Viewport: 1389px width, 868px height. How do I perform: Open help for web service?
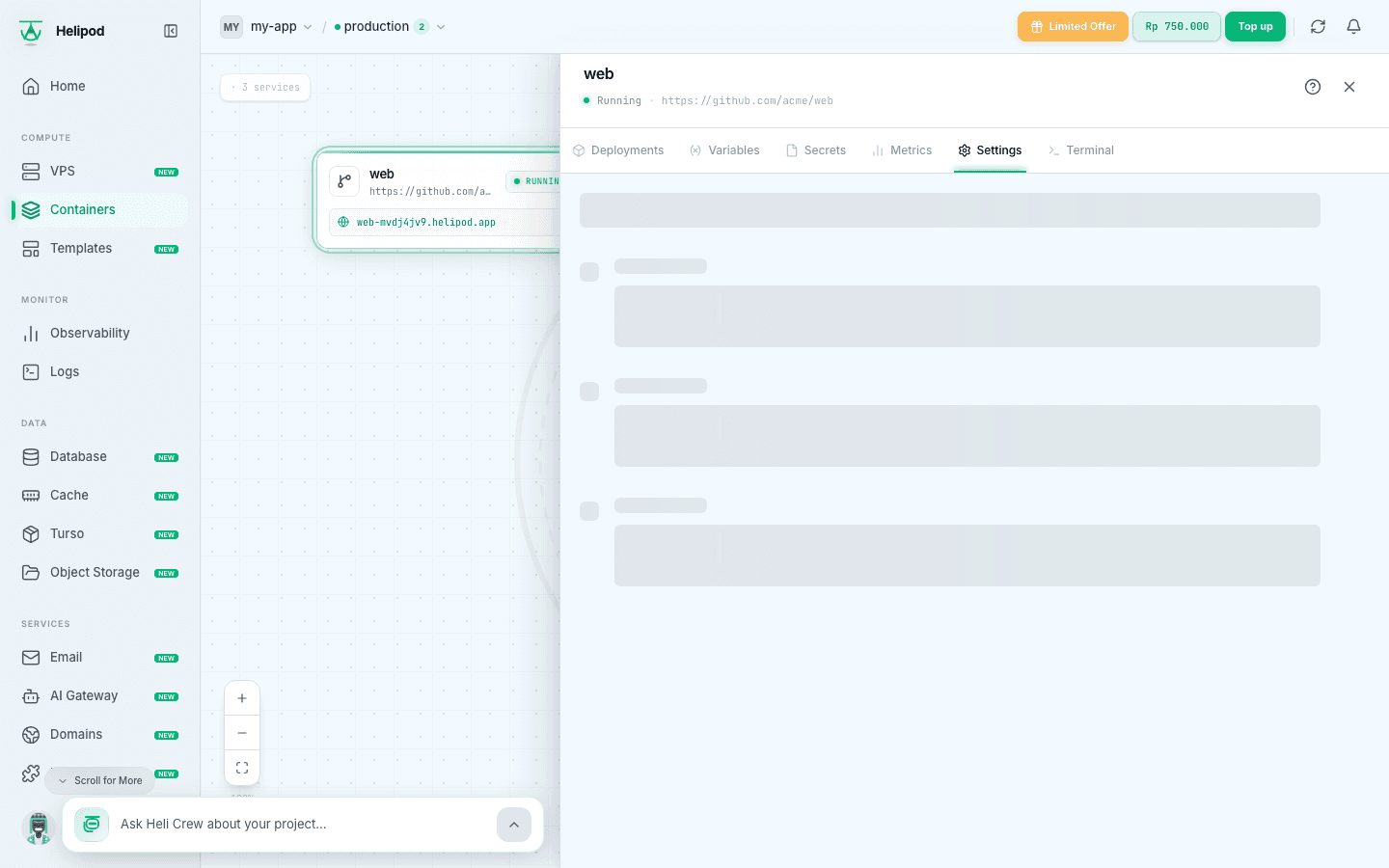click(x=1313, y=87)
